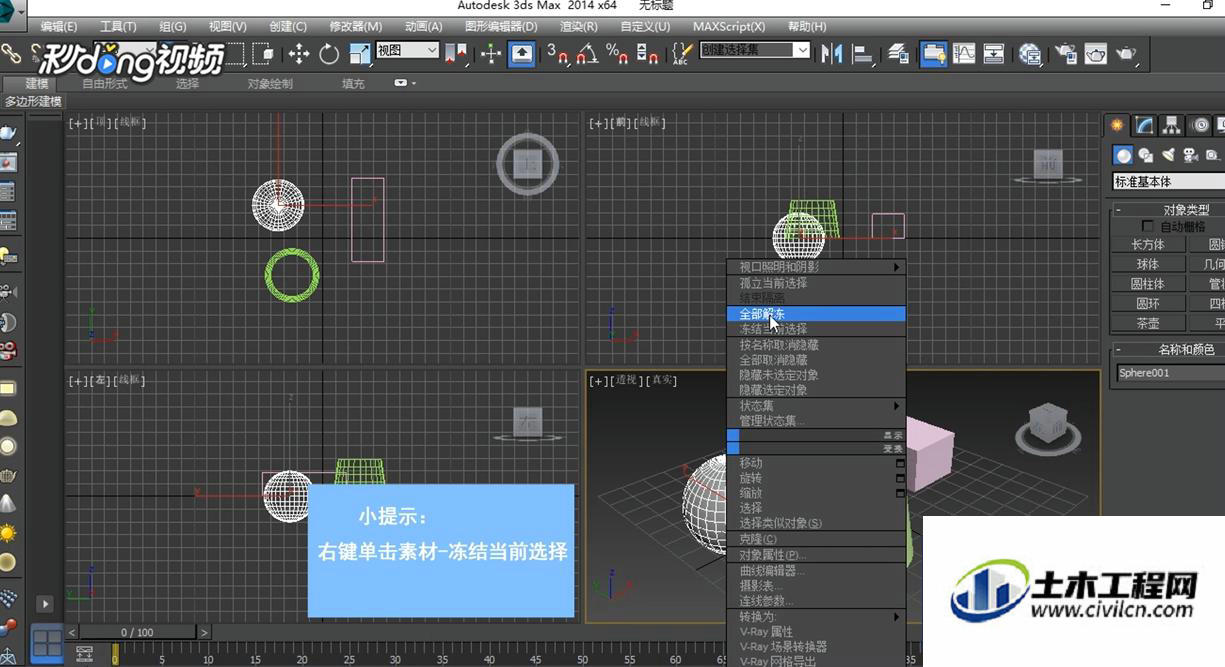Screen dimensions: 1225x667
Task: Click the Use Pivot Point Center icon
Action: click(x=456, y=54)
